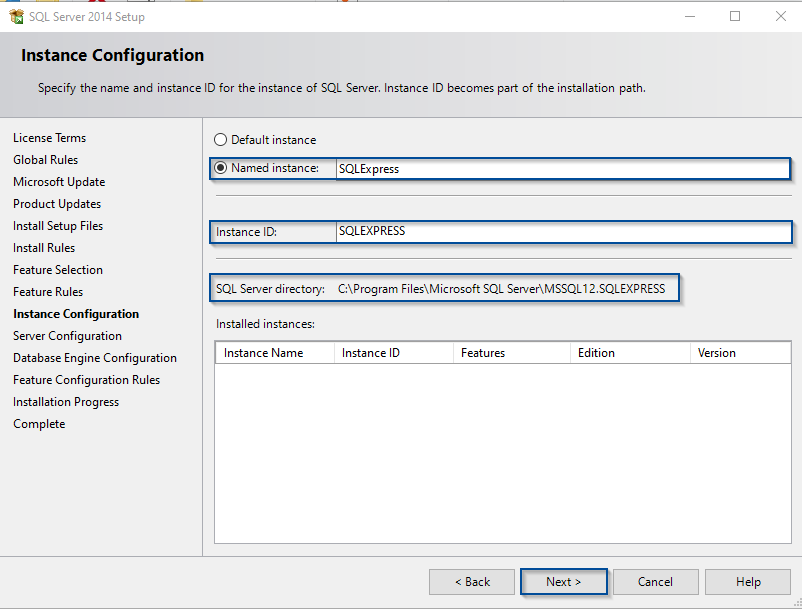Open Server Configuration step in sidebar
This screenshot has width=802, height=609.
pos(67,336)
